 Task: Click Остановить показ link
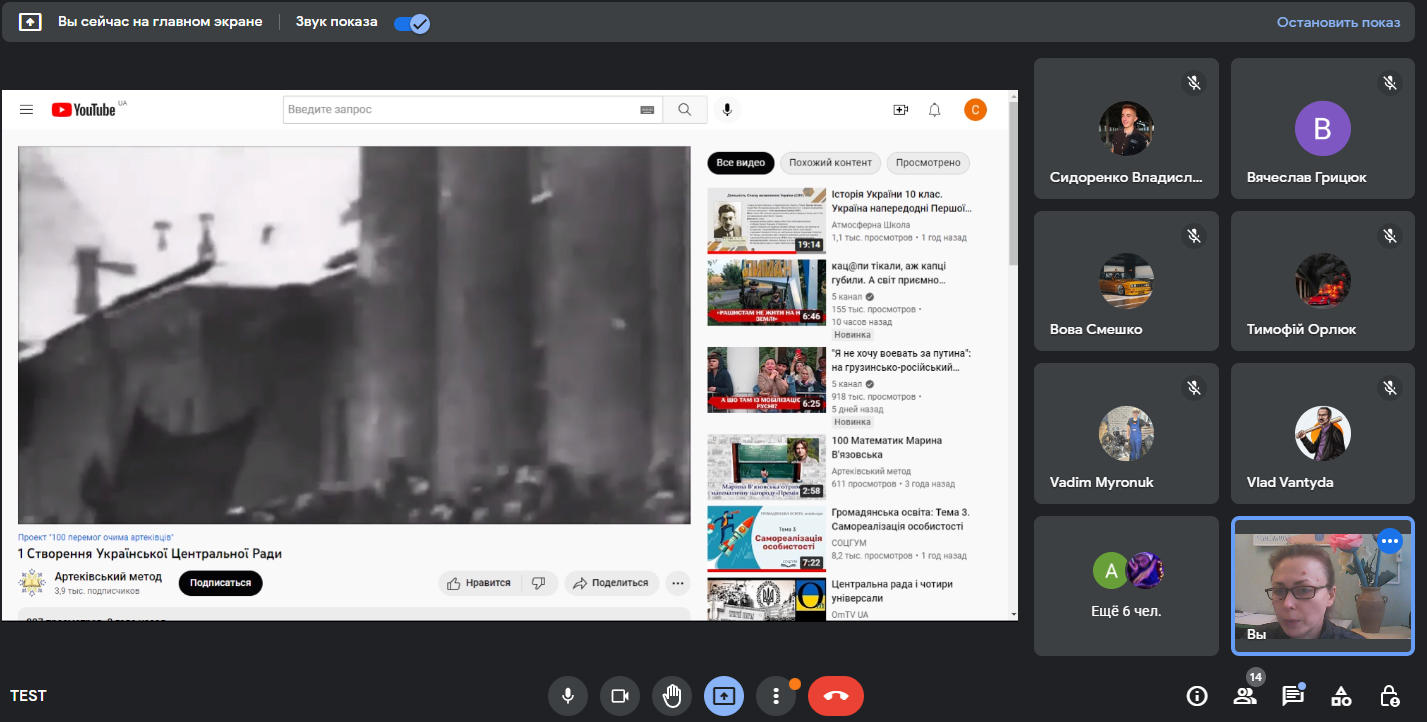(1338, 22)
